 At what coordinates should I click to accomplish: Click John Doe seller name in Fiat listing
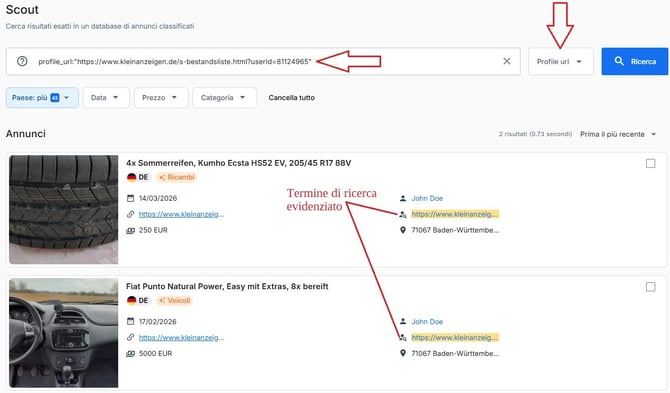pos(427,322)
